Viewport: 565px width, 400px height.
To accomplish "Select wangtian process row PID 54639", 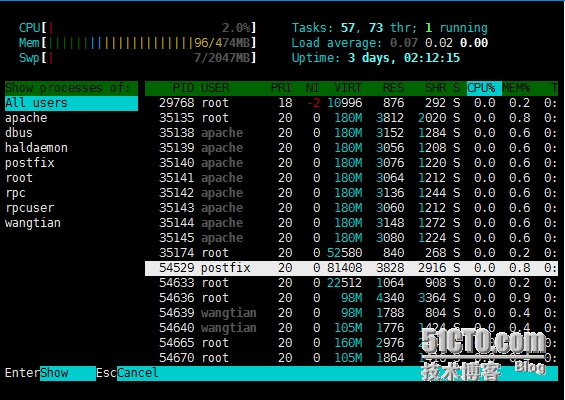I will tap(351, 313).
